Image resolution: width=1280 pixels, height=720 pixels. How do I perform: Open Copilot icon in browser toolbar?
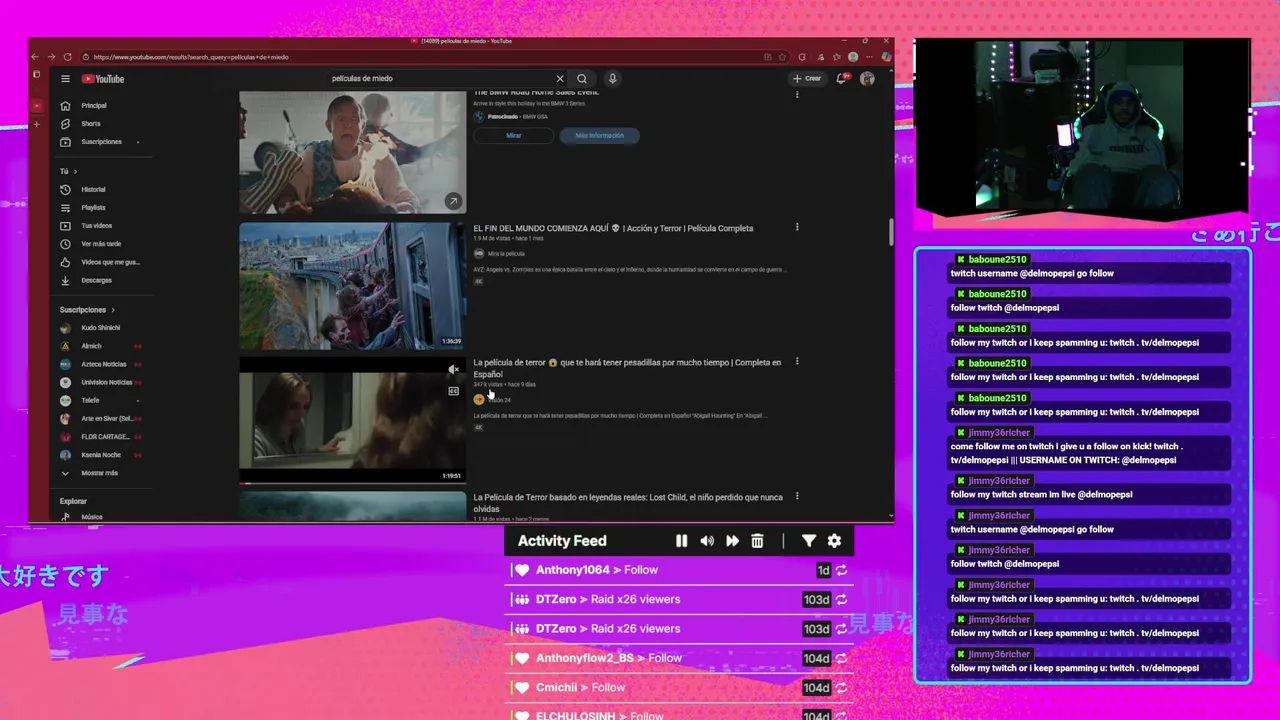[885, 57]
